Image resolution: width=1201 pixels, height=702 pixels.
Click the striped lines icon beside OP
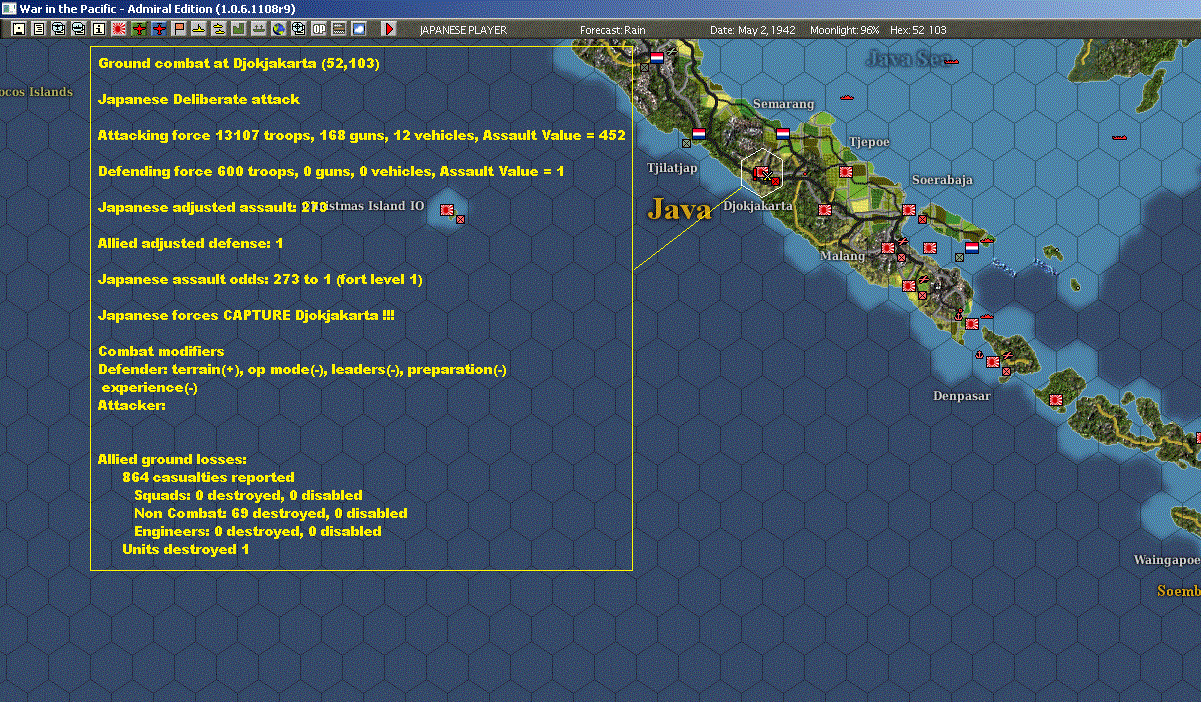[339, 29]
